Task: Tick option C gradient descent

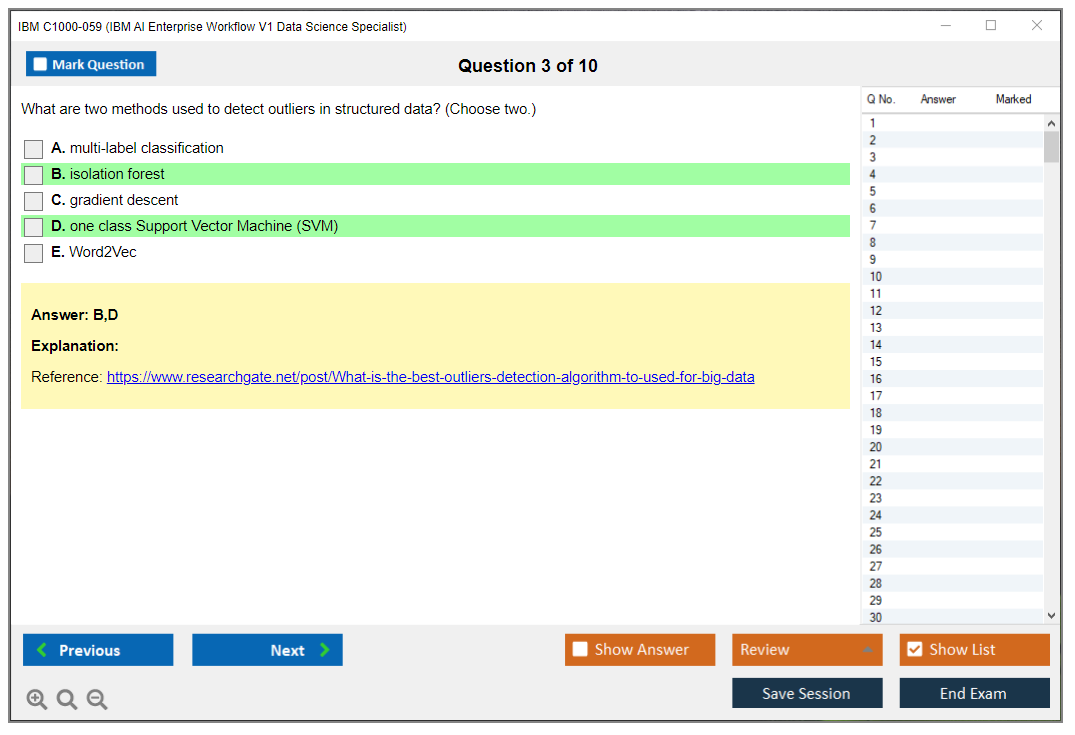Action: [x=34, y=201]
